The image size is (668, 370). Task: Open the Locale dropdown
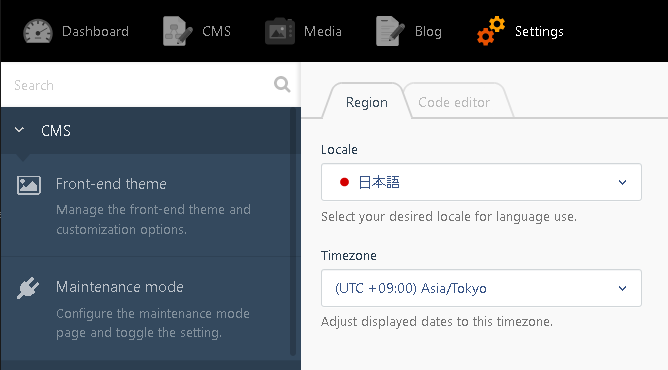pos(481,182)
